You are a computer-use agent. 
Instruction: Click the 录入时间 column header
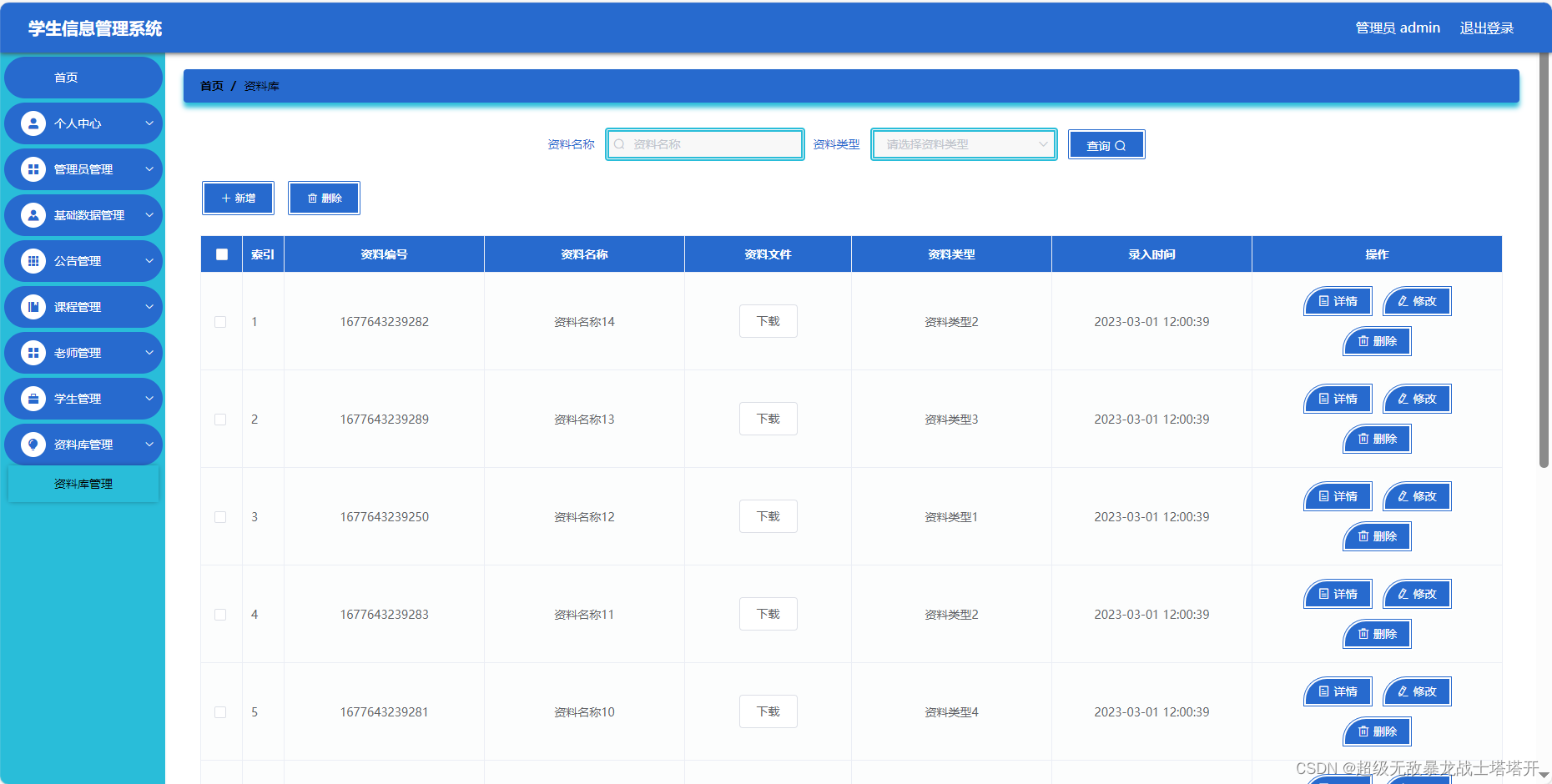click(x=1151, y=254)
